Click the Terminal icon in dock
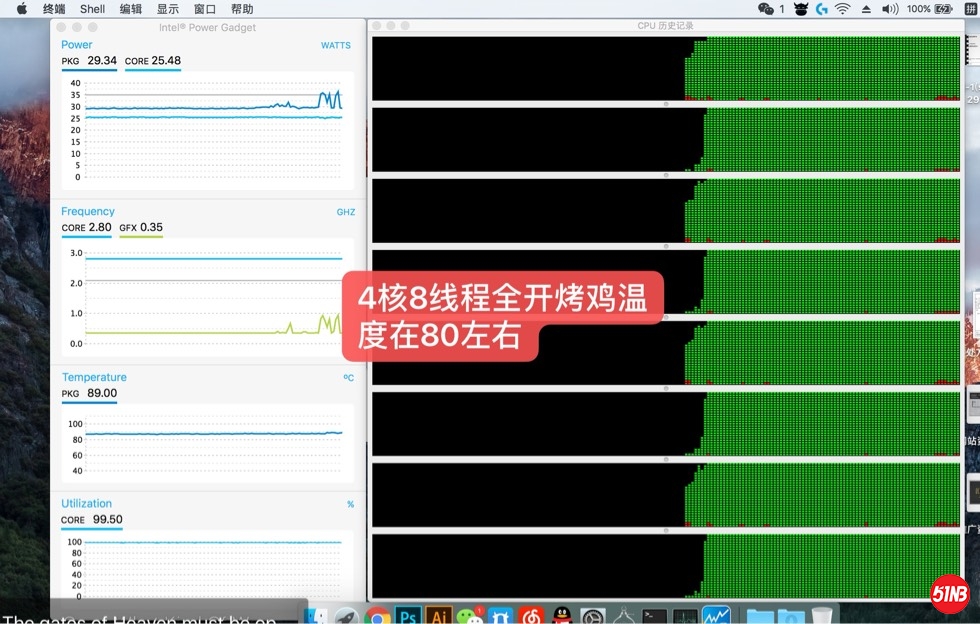Viewport: 980px width, 624px height. 655,616
